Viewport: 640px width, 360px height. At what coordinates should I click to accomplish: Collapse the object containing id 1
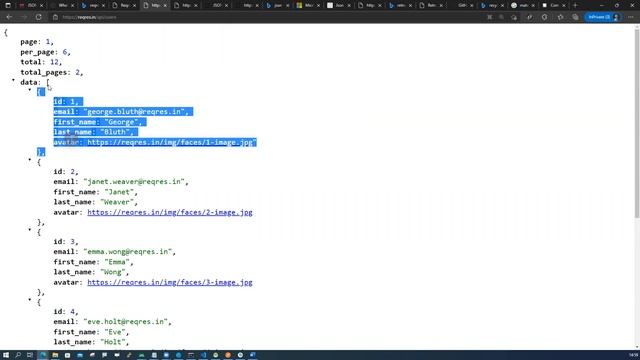(x=30, y=90)
